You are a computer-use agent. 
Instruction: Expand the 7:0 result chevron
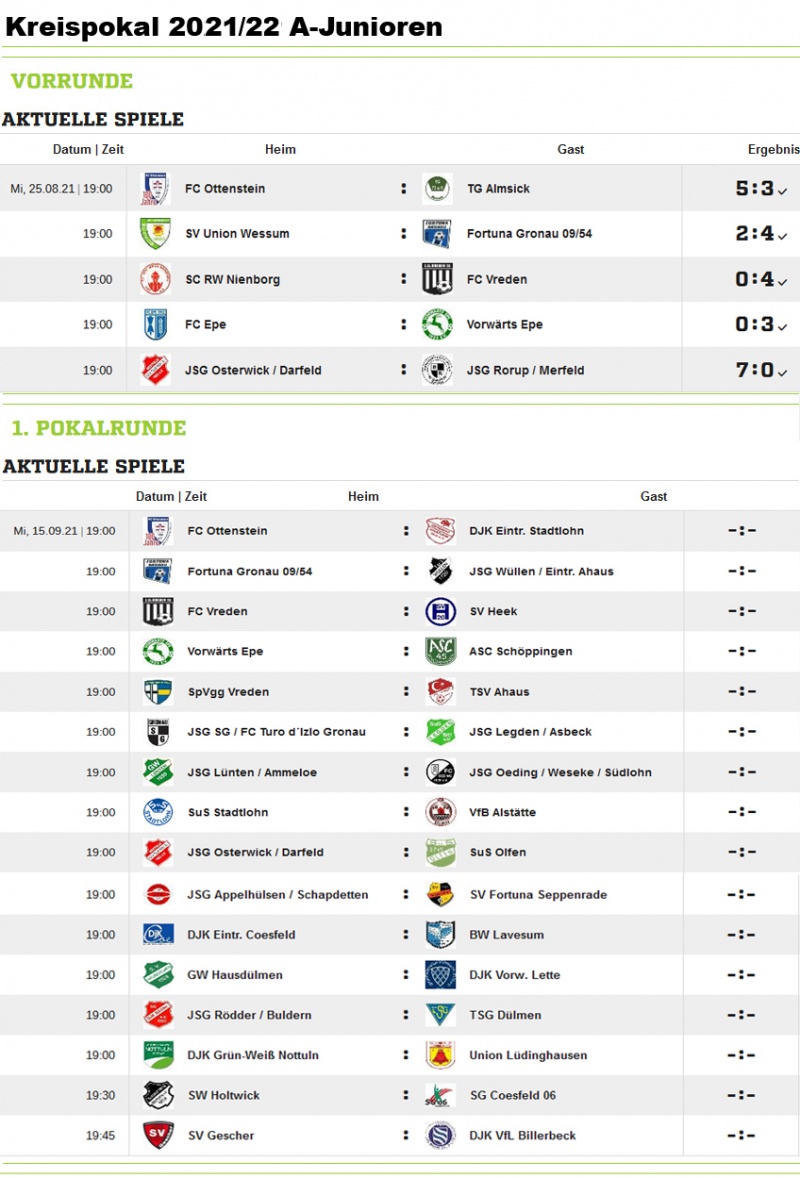(783, 373)
